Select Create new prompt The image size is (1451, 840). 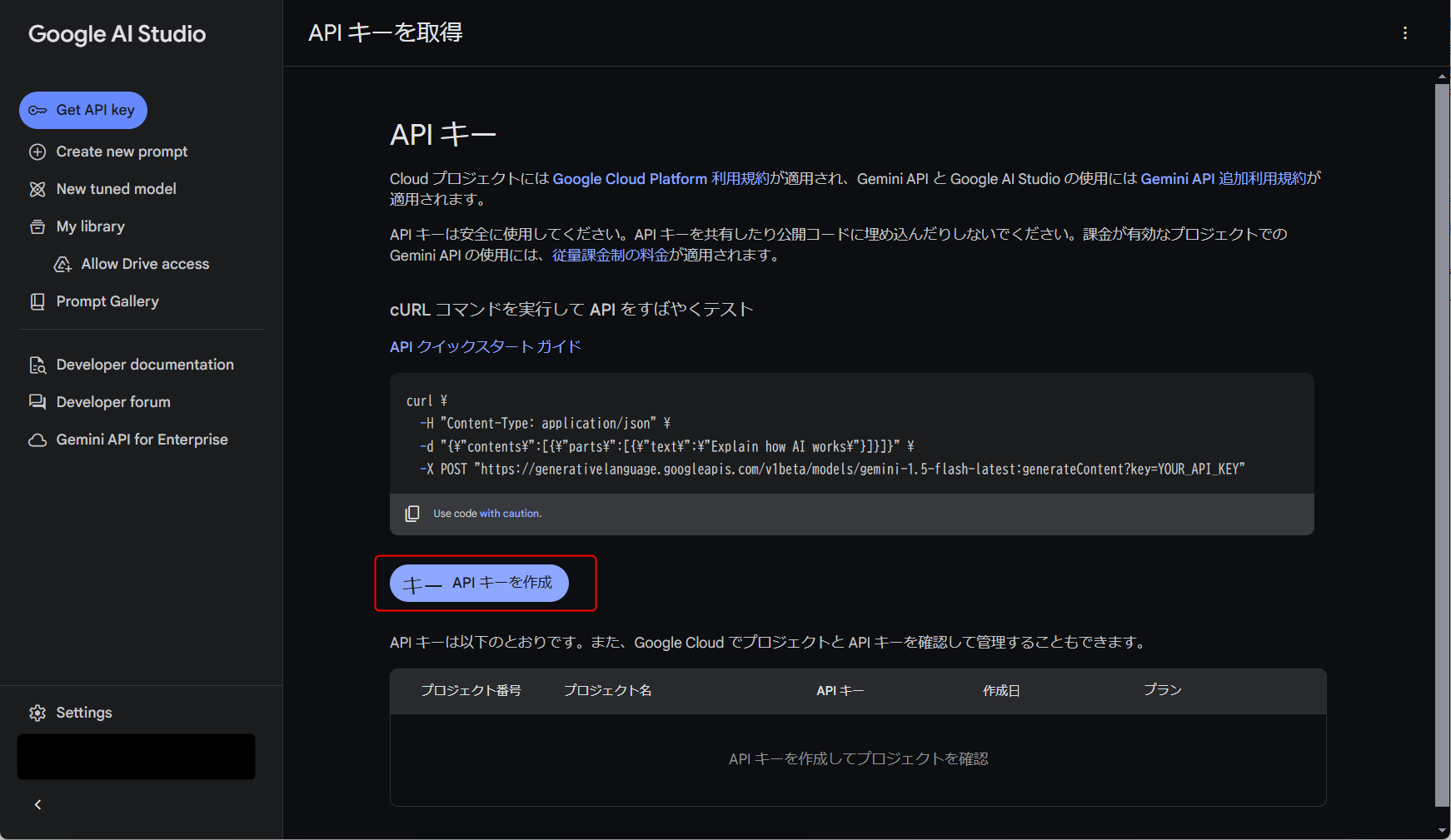click(x=122, y=152)
